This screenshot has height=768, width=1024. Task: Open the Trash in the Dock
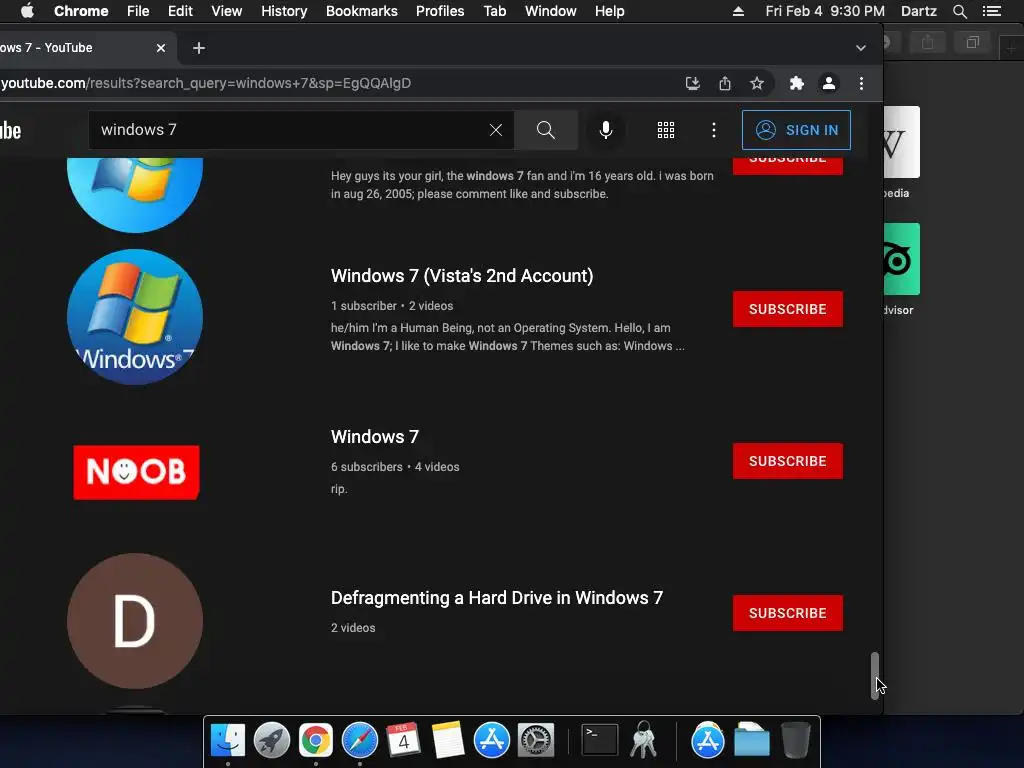[795, 740]
